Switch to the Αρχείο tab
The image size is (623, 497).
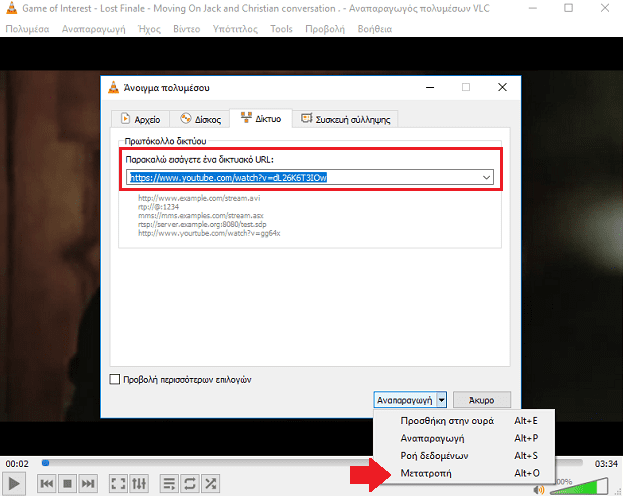(140, 119)
